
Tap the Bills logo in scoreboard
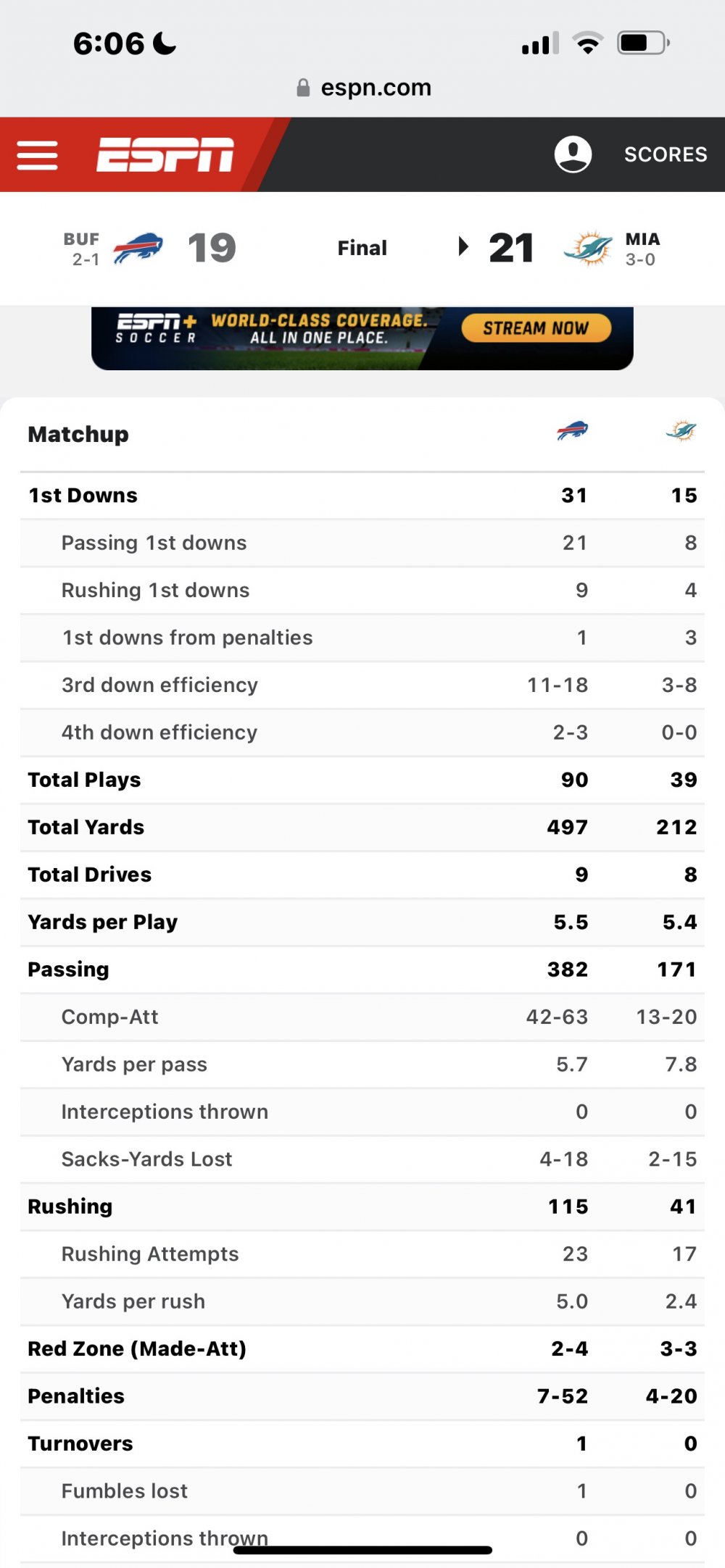pos(138,249)
